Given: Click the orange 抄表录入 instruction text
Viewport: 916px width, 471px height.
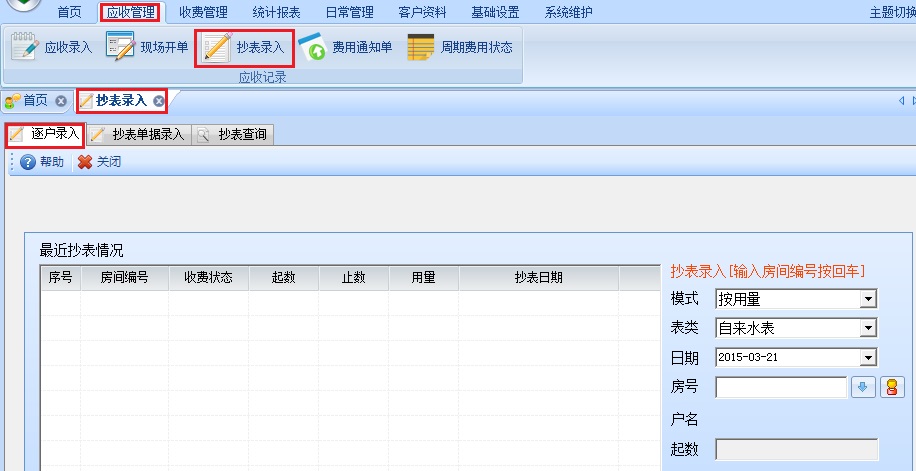Looking at the screenshot, I should pos(768,271).
